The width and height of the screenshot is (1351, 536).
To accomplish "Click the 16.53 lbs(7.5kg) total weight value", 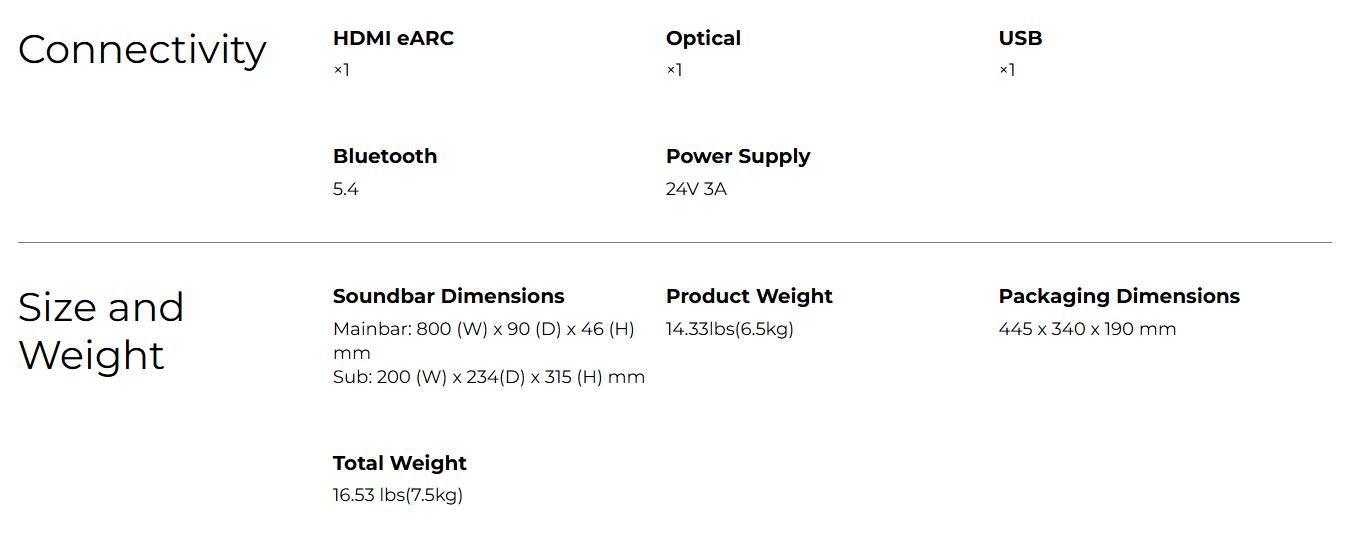I will pyautogui.click(x=398, y=495).
